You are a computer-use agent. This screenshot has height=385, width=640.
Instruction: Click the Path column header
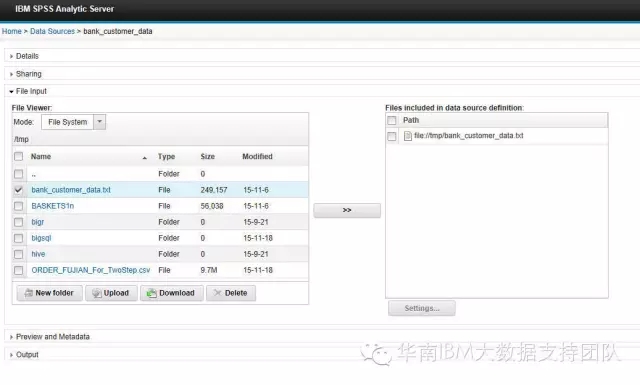click(411, 120)
